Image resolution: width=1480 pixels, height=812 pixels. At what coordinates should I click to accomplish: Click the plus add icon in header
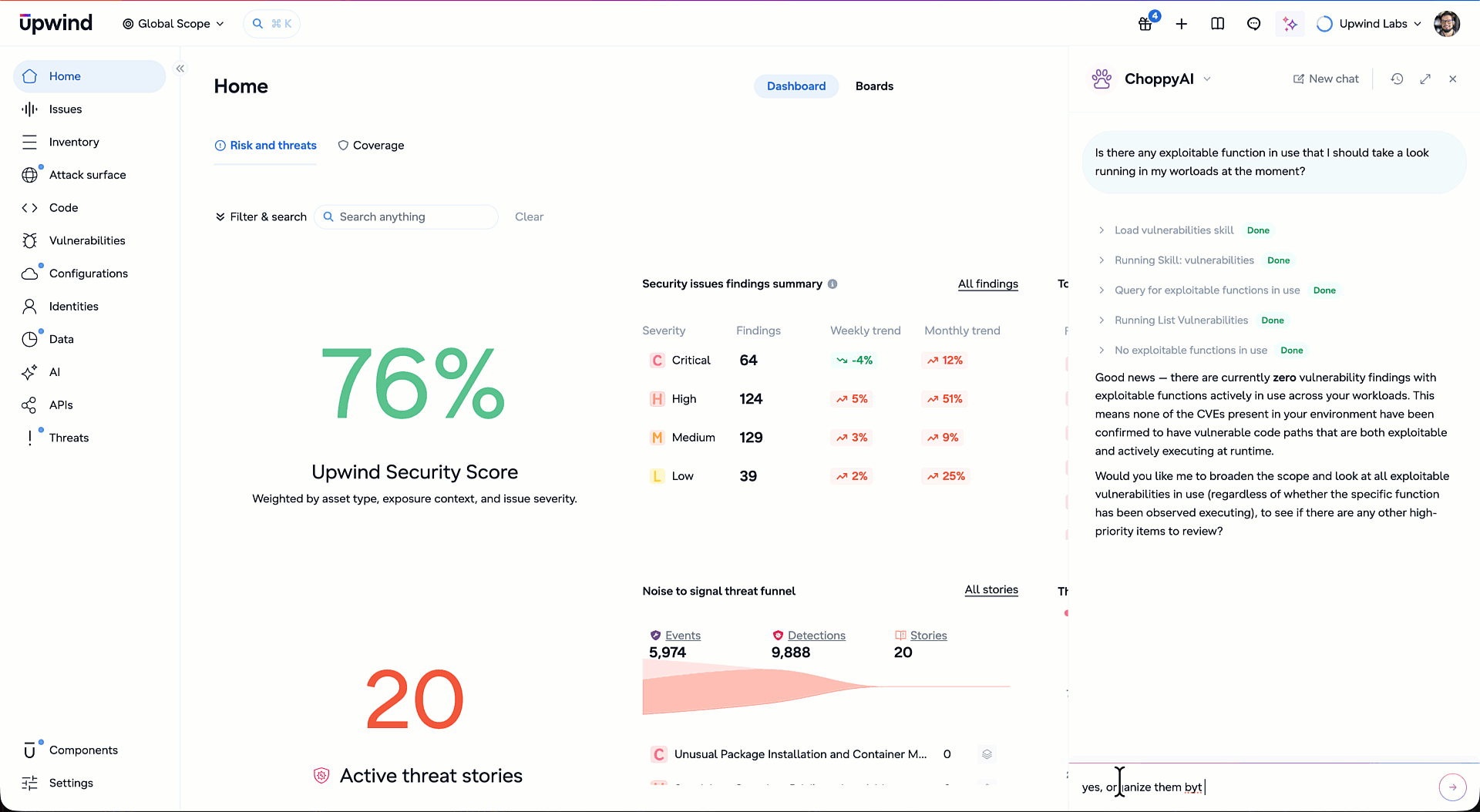point(1181,24)
